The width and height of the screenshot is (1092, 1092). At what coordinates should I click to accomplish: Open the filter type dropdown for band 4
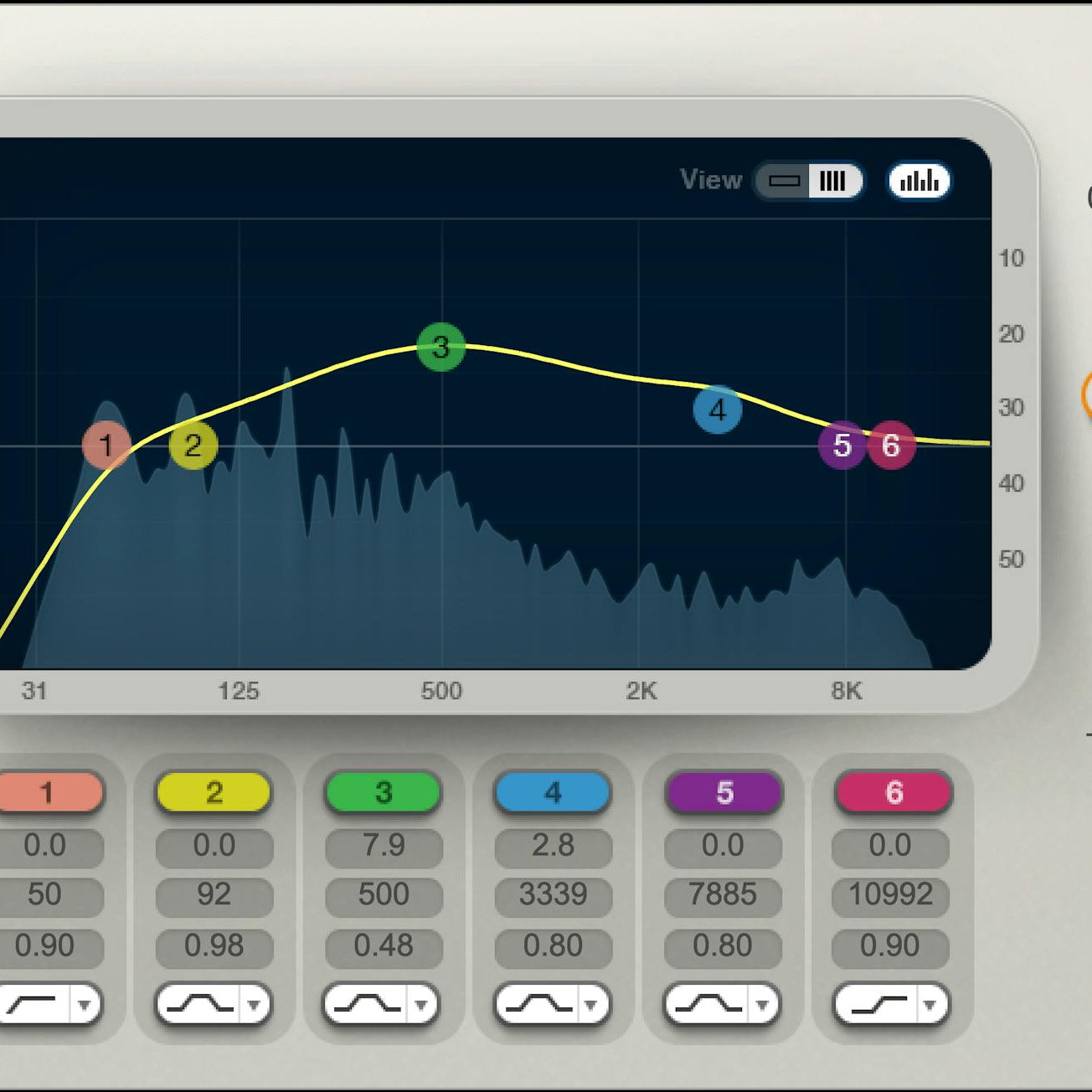(x=595, y=1006)
